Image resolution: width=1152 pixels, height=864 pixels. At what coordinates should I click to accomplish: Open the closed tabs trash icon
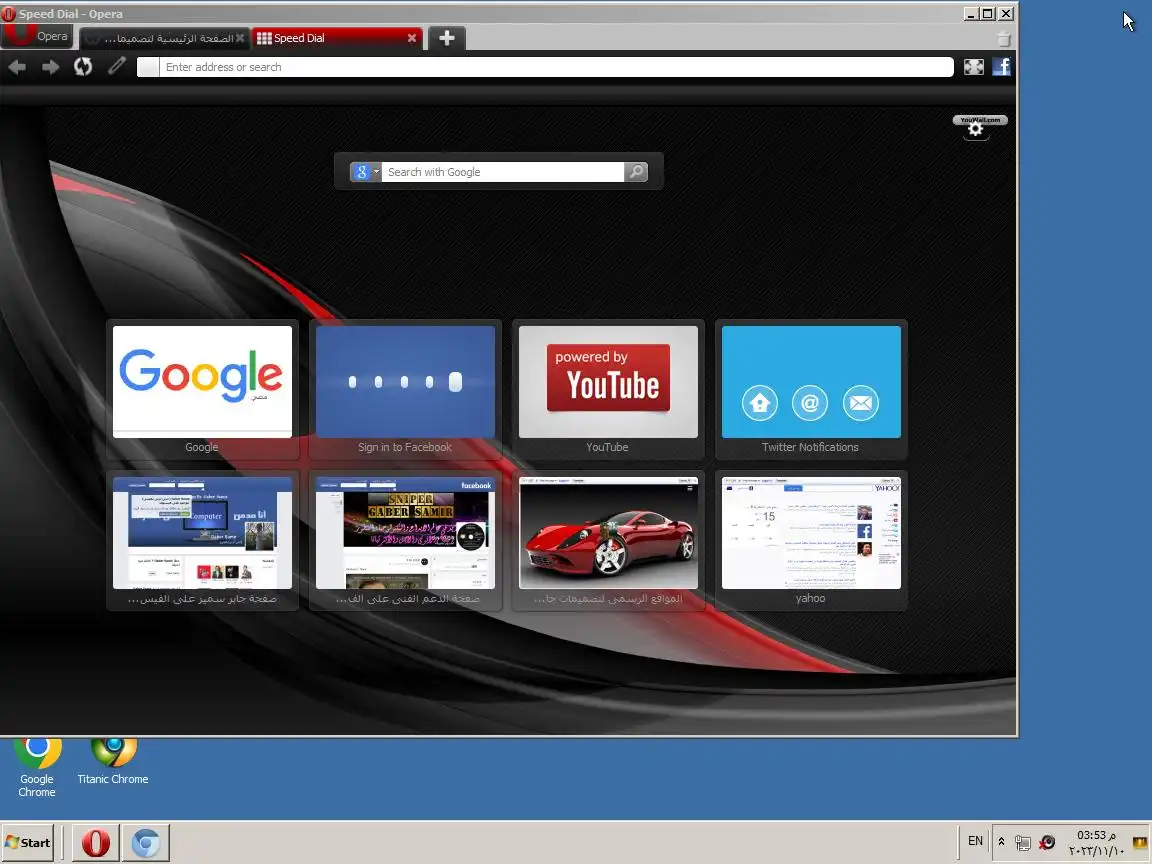[x=1004, y=38]
